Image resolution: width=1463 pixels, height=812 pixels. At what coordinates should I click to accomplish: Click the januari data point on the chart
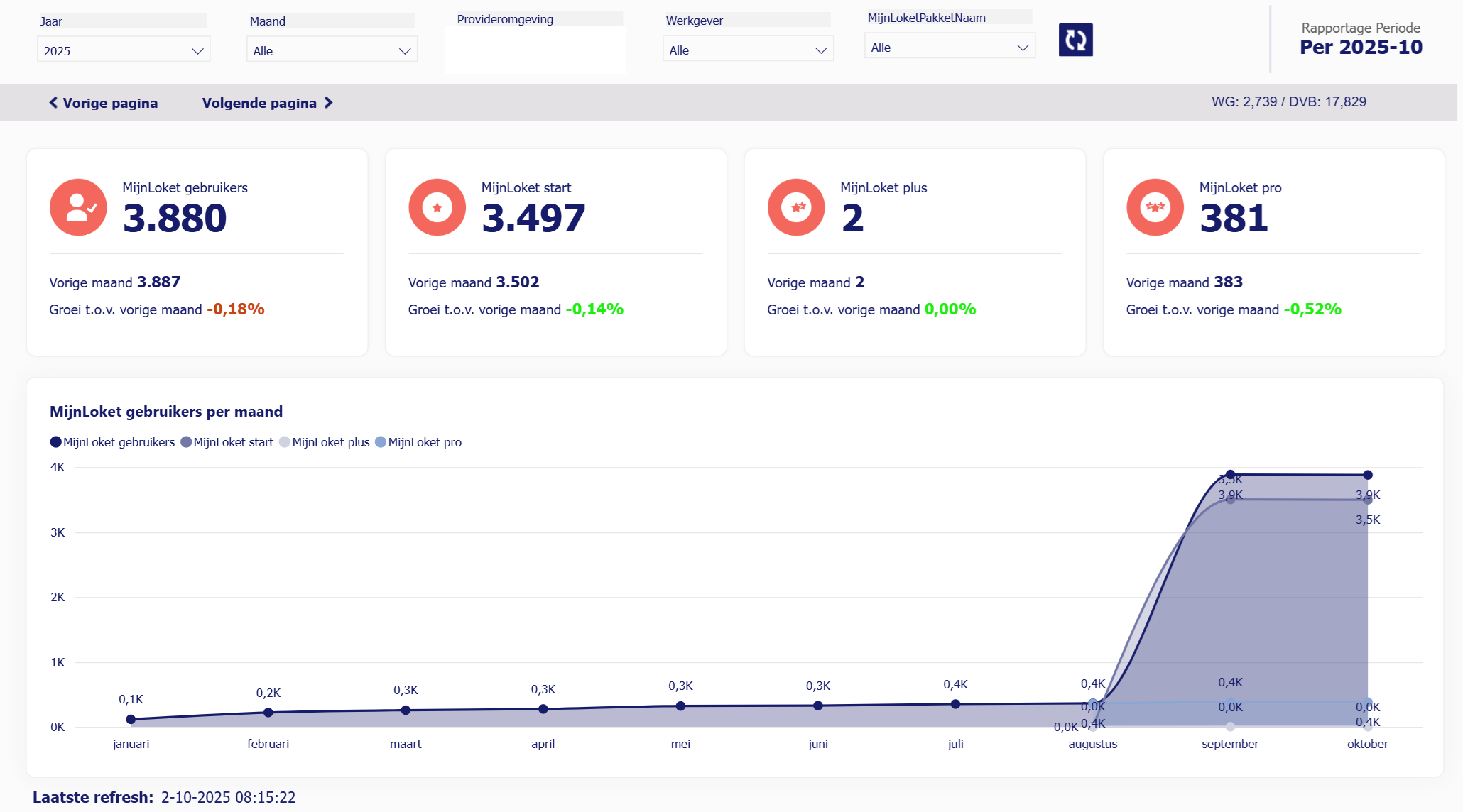click(x=131, y=719)
